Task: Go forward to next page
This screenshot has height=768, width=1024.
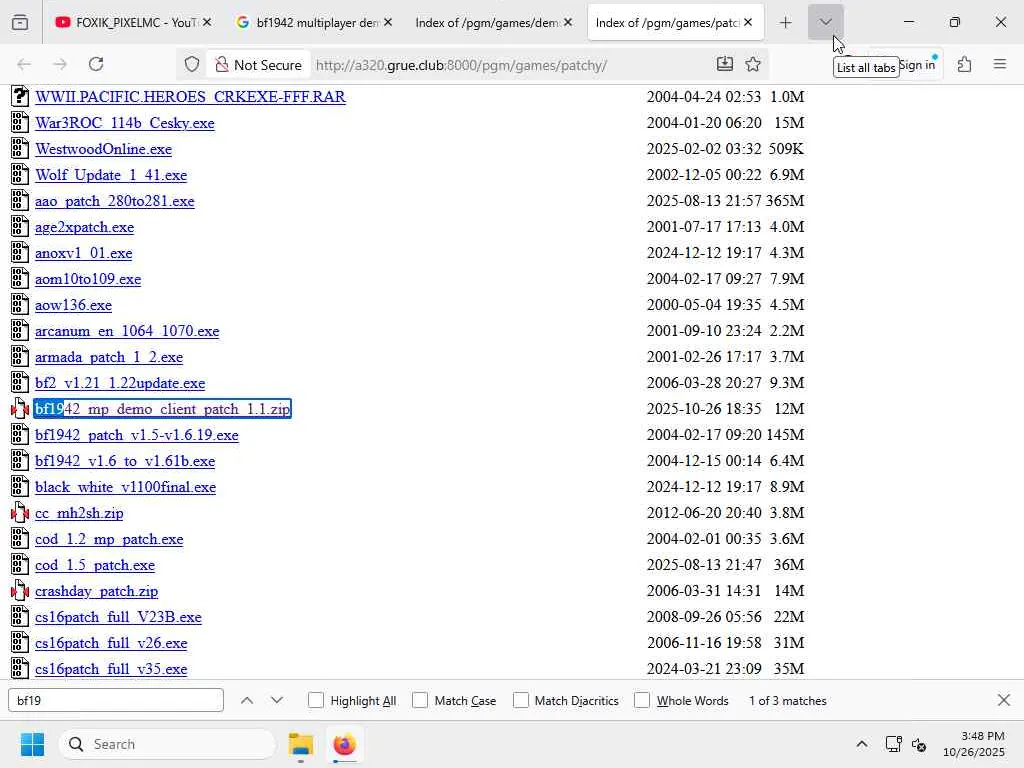Action: 60,65
